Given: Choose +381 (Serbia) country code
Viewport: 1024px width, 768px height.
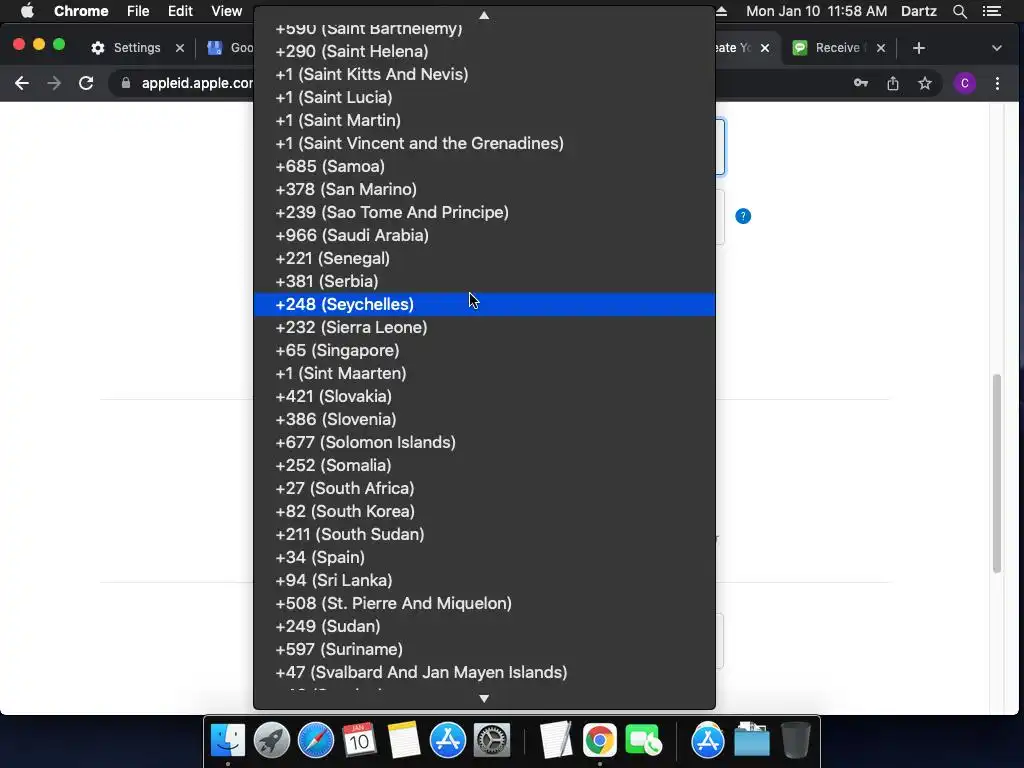Looking at the screenshot, I should click(484, 281).
